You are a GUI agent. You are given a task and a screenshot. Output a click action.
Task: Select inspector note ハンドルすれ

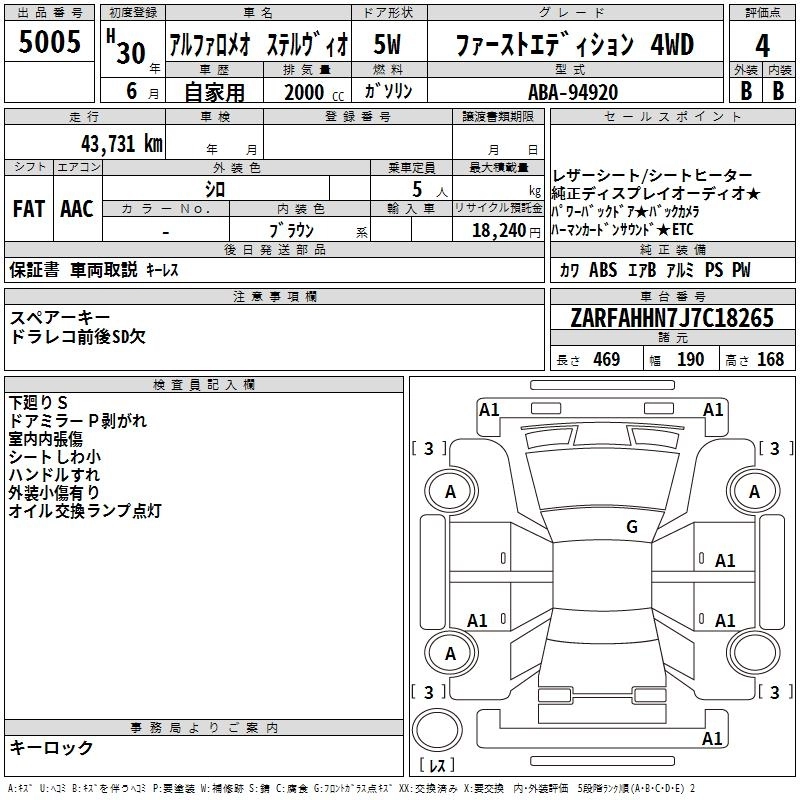(54, 474)
